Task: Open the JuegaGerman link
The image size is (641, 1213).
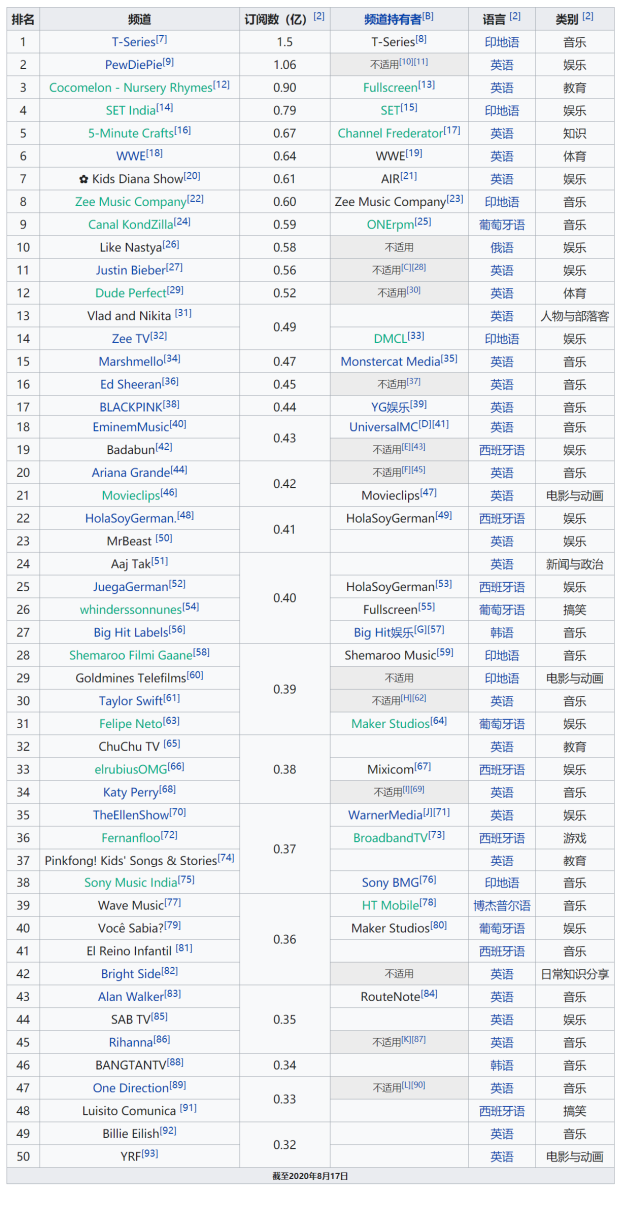Action: coord(131,587)
